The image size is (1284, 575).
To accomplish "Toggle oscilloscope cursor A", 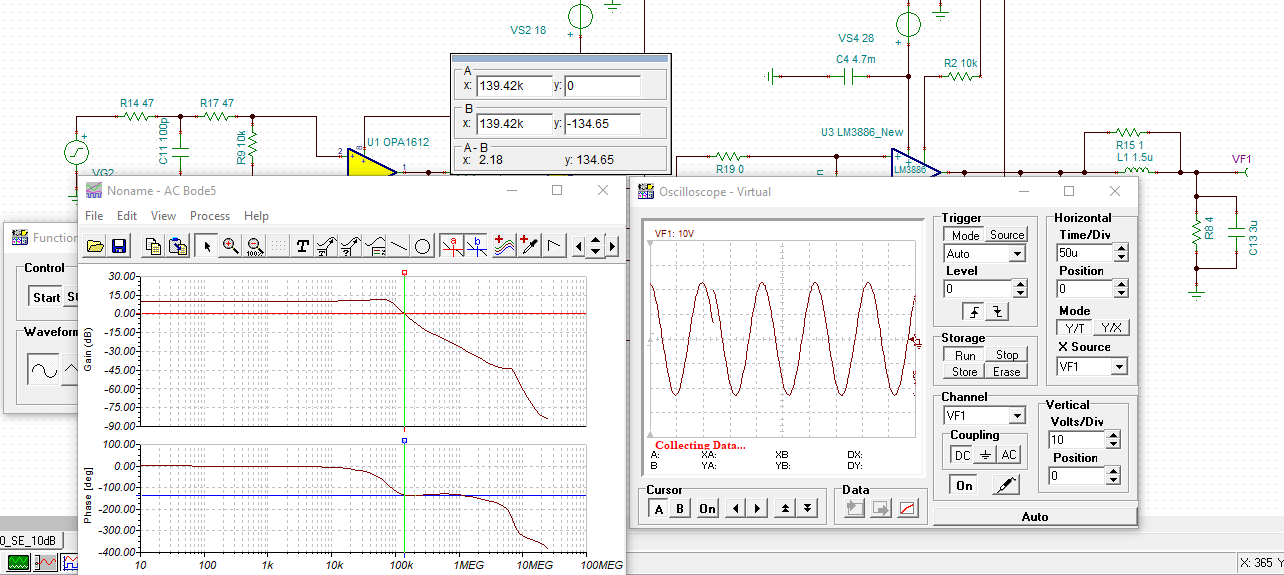I will click(659, 508).
